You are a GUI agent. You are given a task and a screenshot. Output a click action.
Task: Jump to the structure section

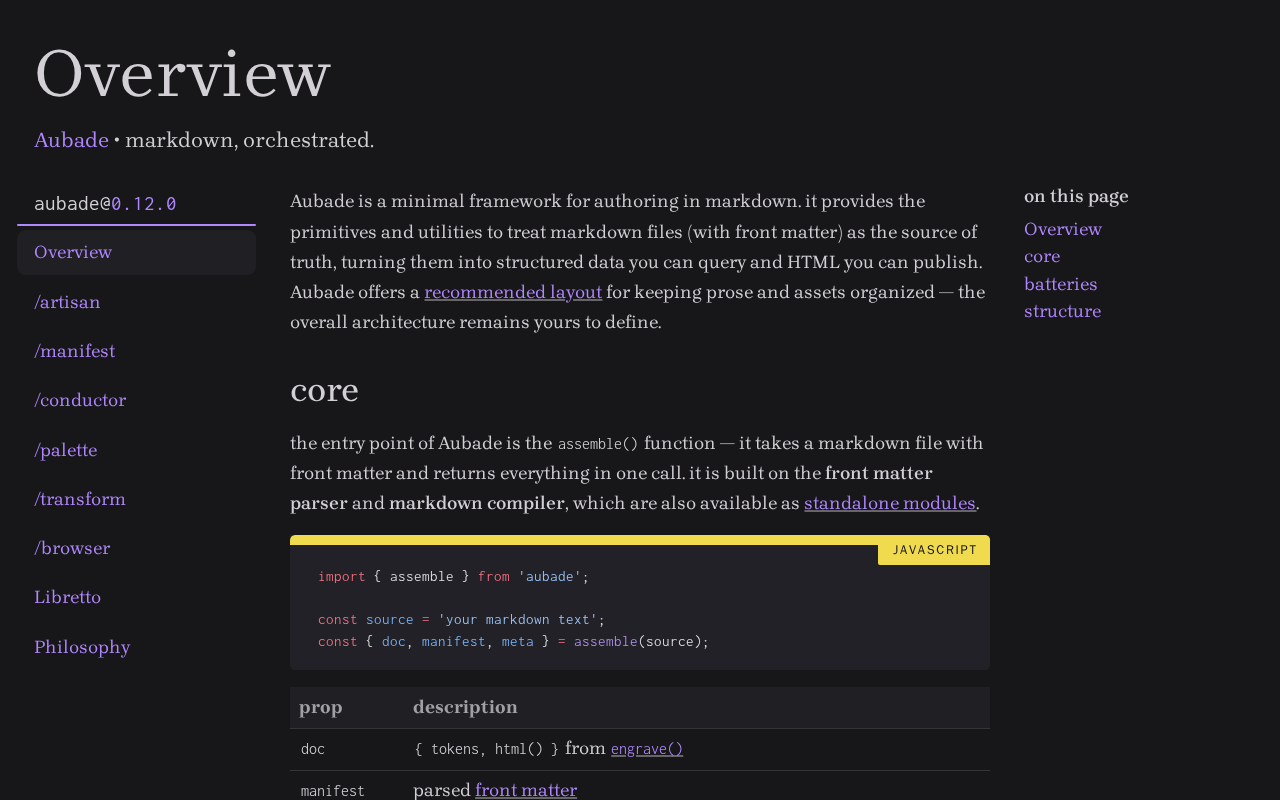click(1062, 311)
